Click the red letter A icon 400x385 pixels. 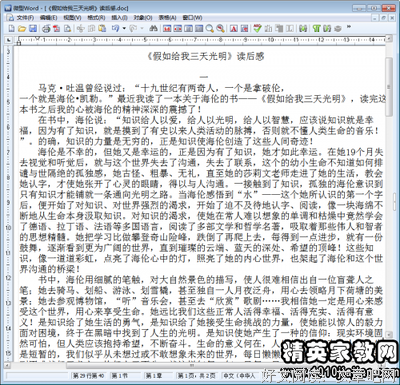234,29
